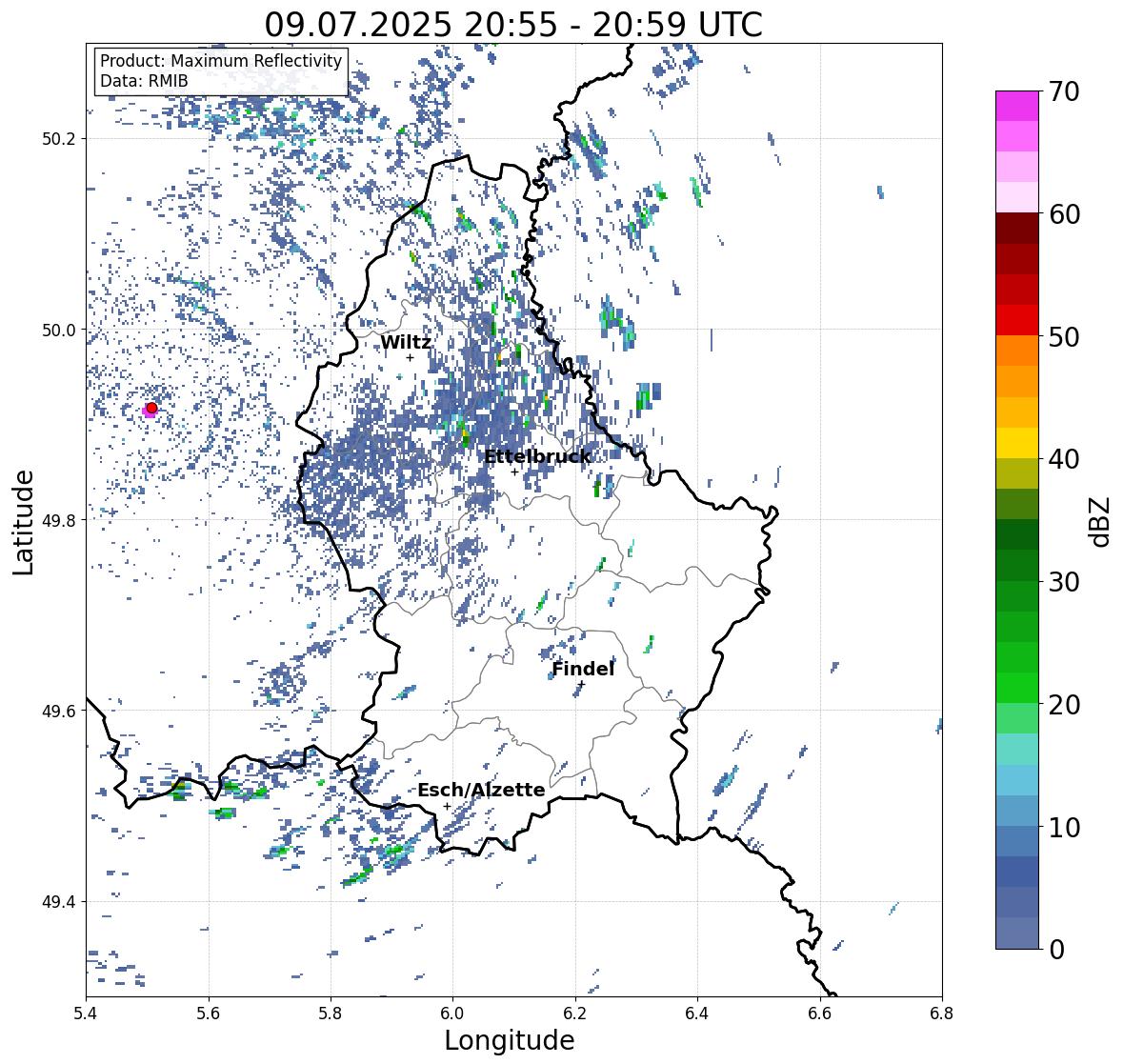Click the 49.4 latitude tick label
This screenshot has height=1064, width=1123.
59,902
